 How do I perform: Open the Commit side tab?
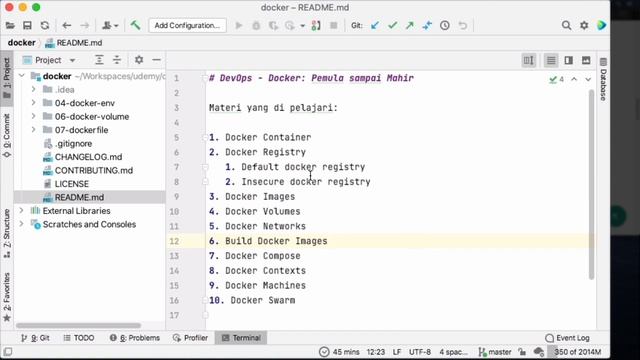(7, 136)
